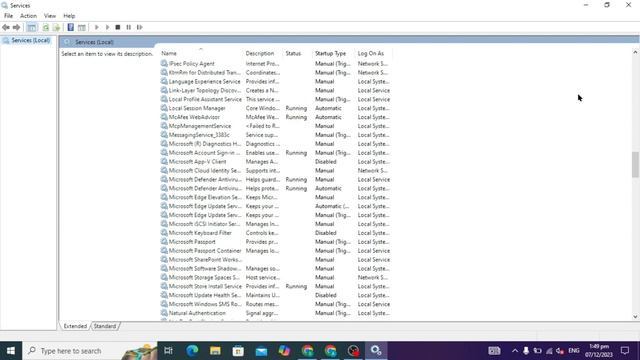Open Microsoft Edge from the taskbar
The height and width of the screenshot is (360, 640).
click(x=192, y=351)
